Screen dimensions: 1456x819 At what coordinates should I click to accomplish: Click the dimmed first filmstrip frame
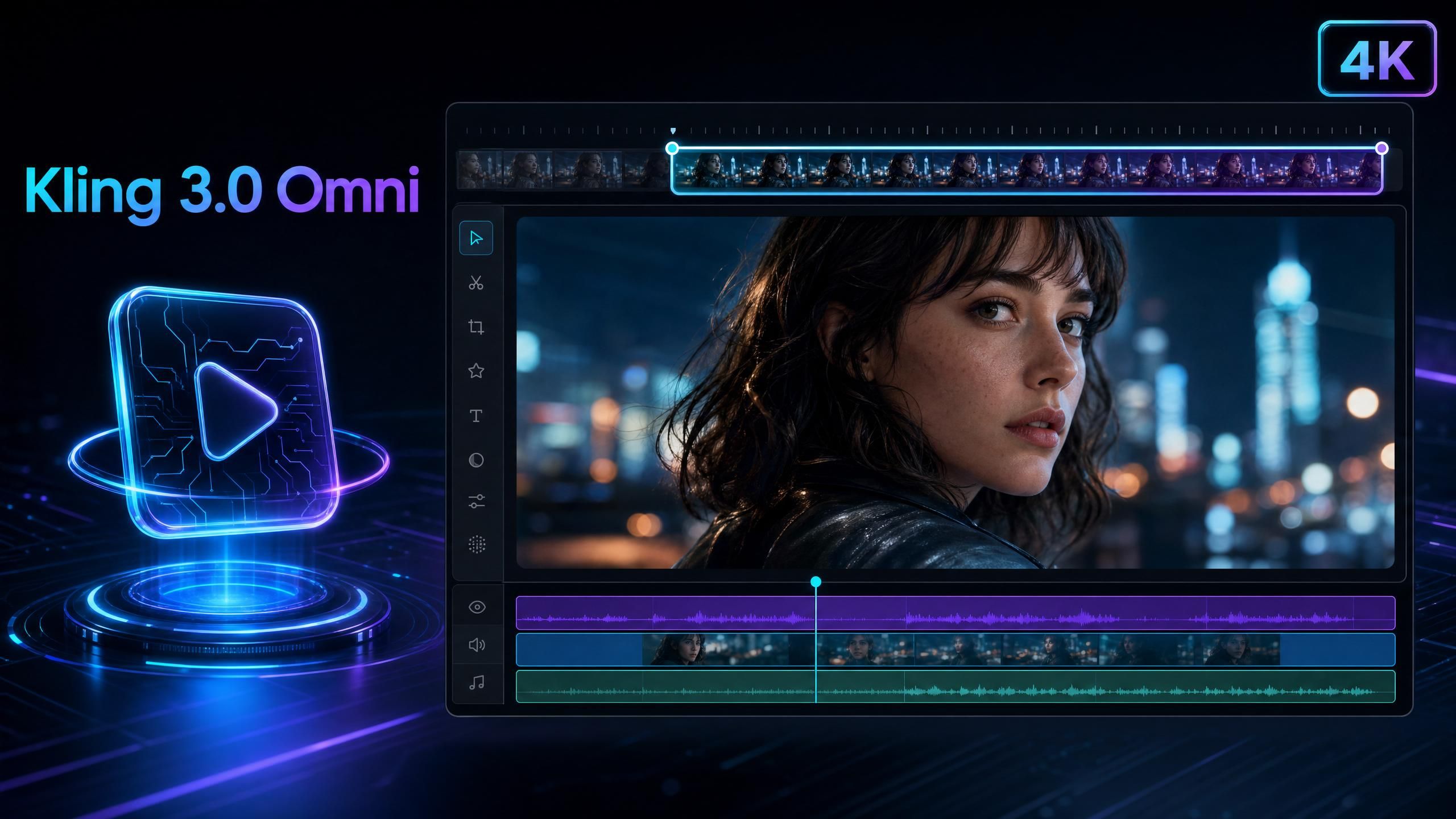point(481,169)
